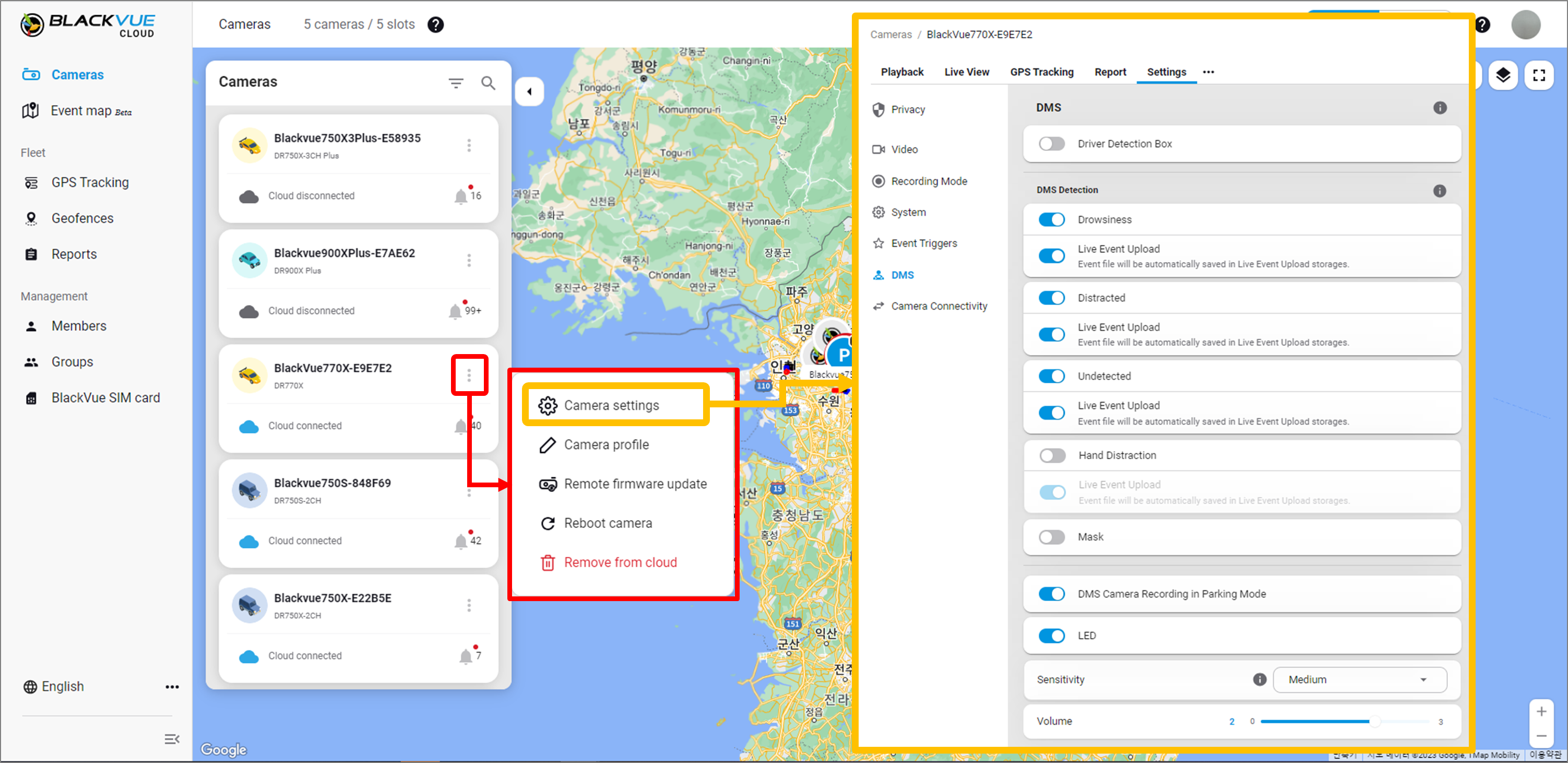
Task: Switch to the Playback tab
Action: tap(901, 72)
